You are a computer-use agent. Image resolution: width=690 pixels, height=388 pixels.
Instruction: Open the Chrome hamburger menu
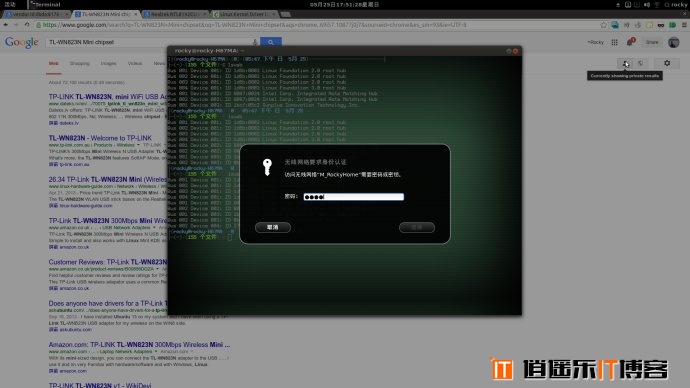[x=684, y=25]
